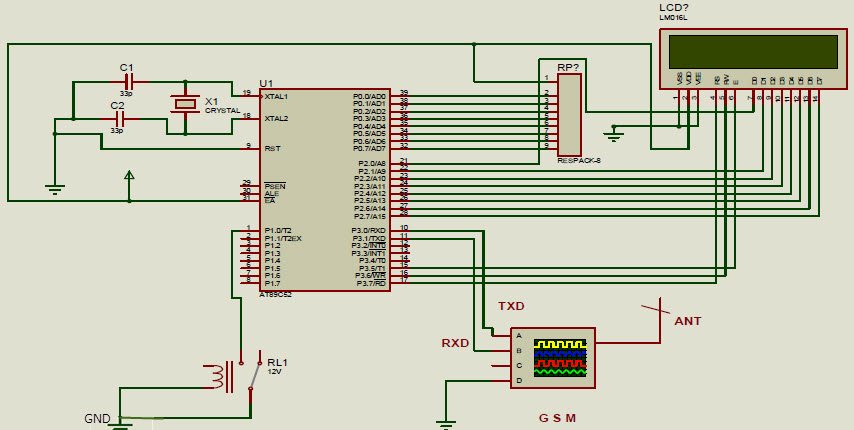Screen dimensions: 854x430
Task: Click the ANT label text
Action: point(688,321)
